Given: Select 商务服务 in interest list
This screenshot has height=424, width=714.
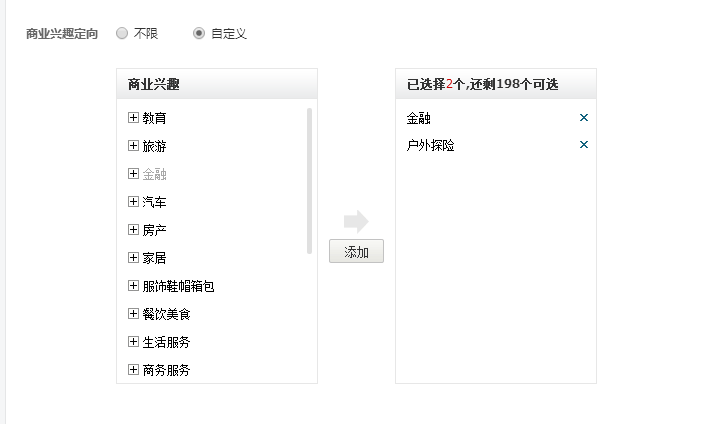Looking at the screenshot, I should click(x=166, y=370).
